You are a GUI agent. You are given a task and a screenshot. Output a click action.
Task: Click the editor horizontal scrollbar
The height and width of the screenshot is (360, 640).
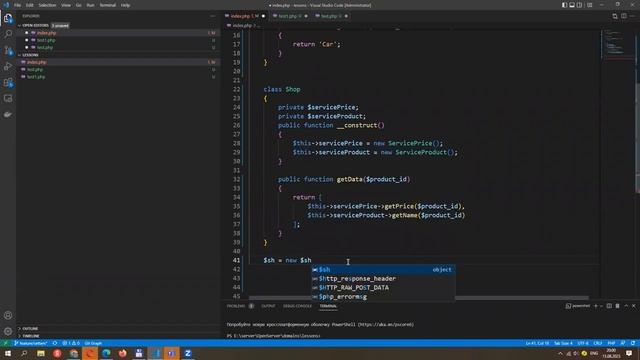(x=419, y=298)
